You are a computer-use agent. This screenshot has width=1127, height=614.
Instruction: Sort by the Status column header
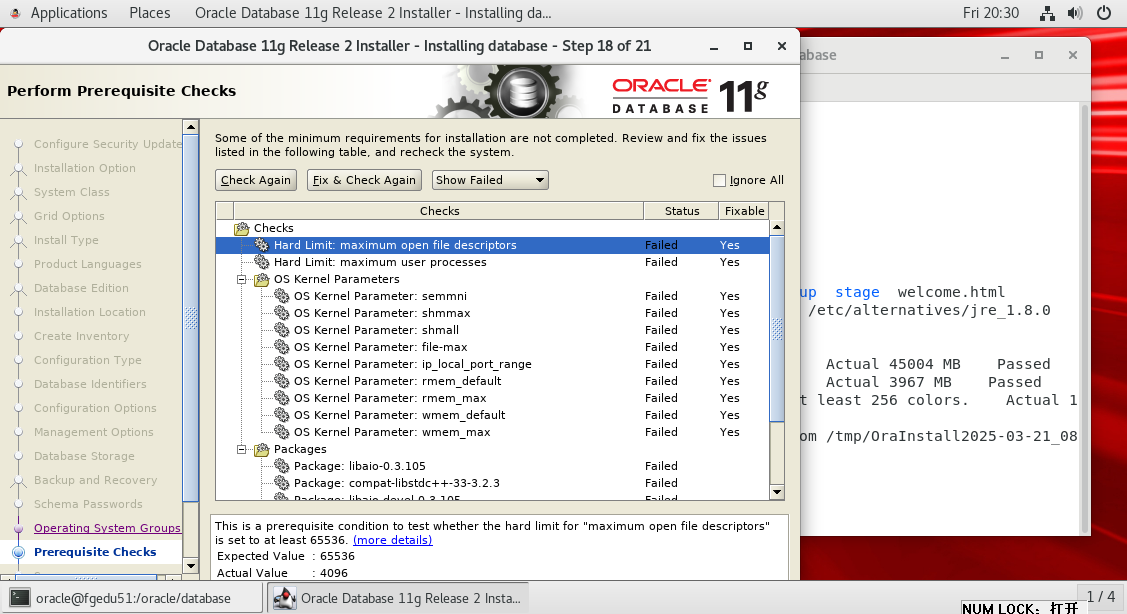pyautogui.click(x=681, y=211)
